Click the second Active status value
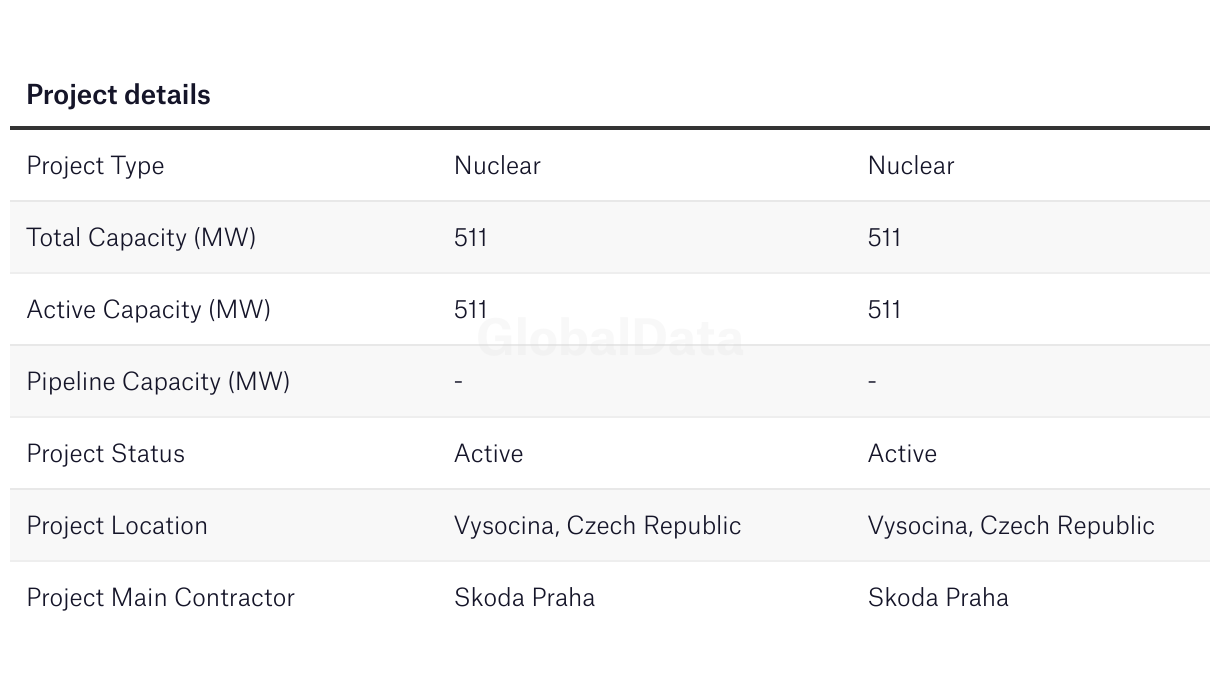The height and width of the screenshot is (674, 1220). tap(903, 454)
